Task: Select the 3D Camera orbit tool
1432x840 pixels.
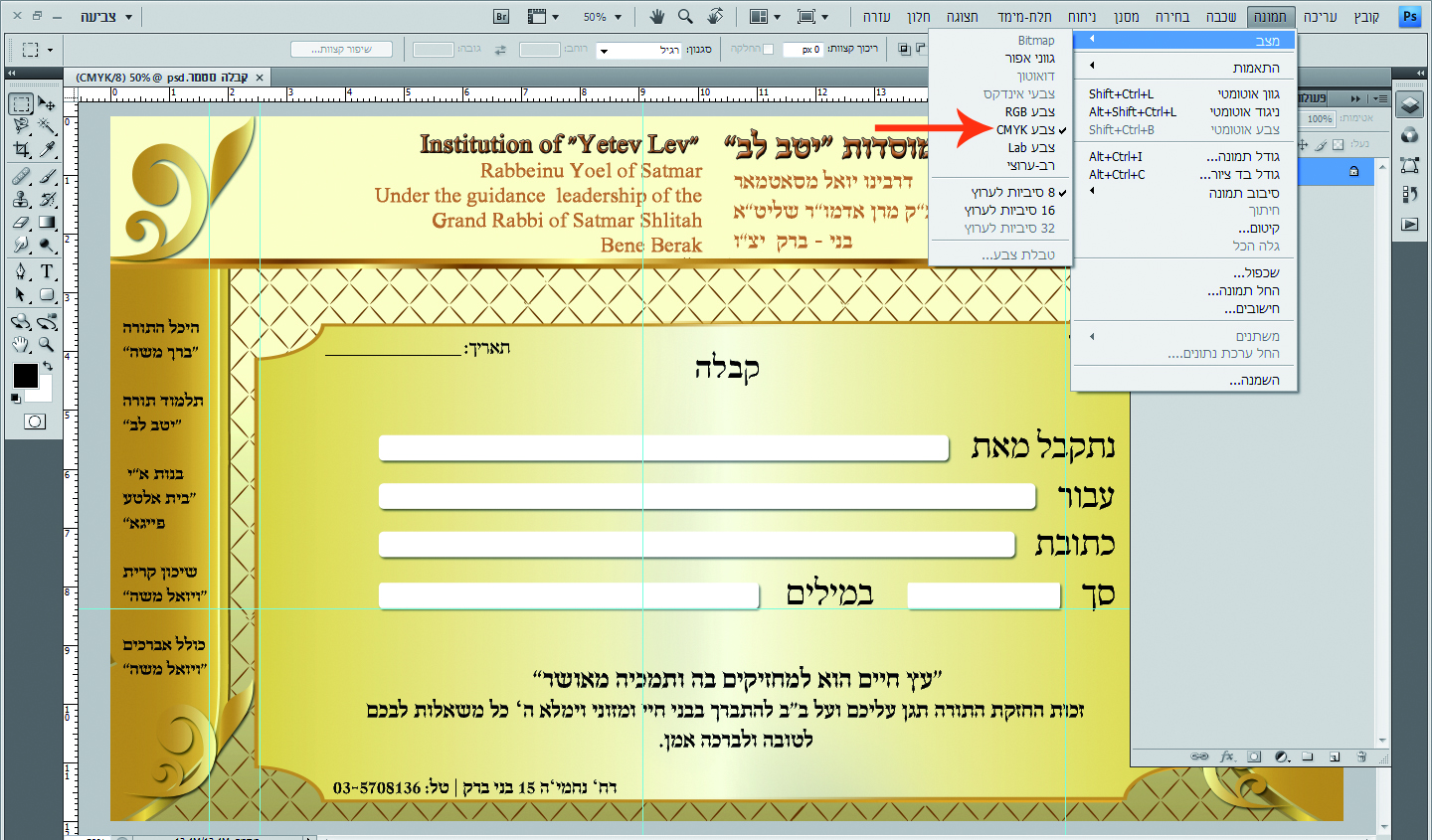Action: (47, 321)
